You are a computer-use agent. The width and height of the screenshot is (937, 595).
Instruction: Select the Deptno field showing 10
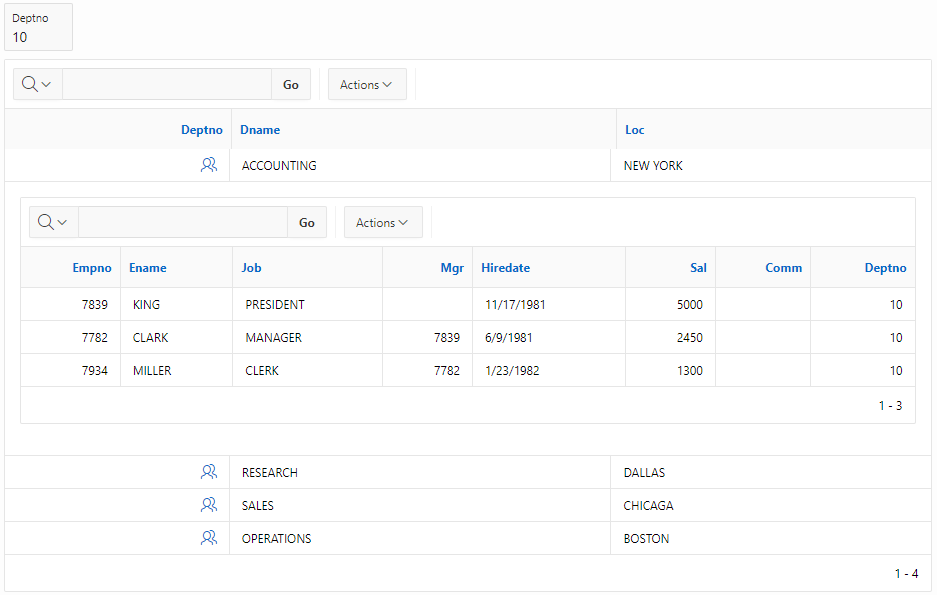(x=37, y=35)
